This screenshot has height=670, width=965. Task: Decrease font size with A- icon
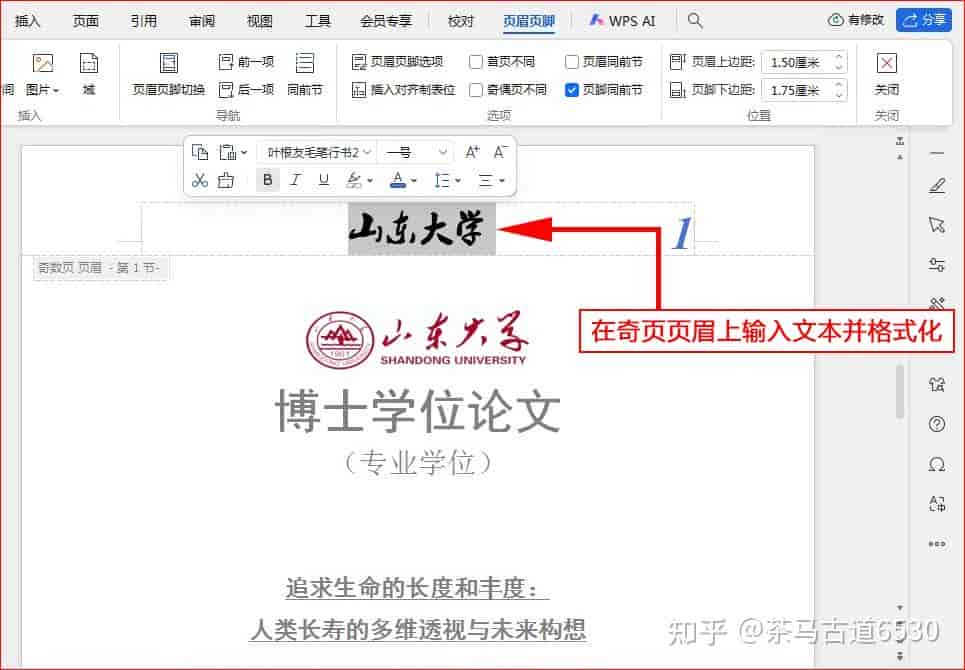(500, 152)
